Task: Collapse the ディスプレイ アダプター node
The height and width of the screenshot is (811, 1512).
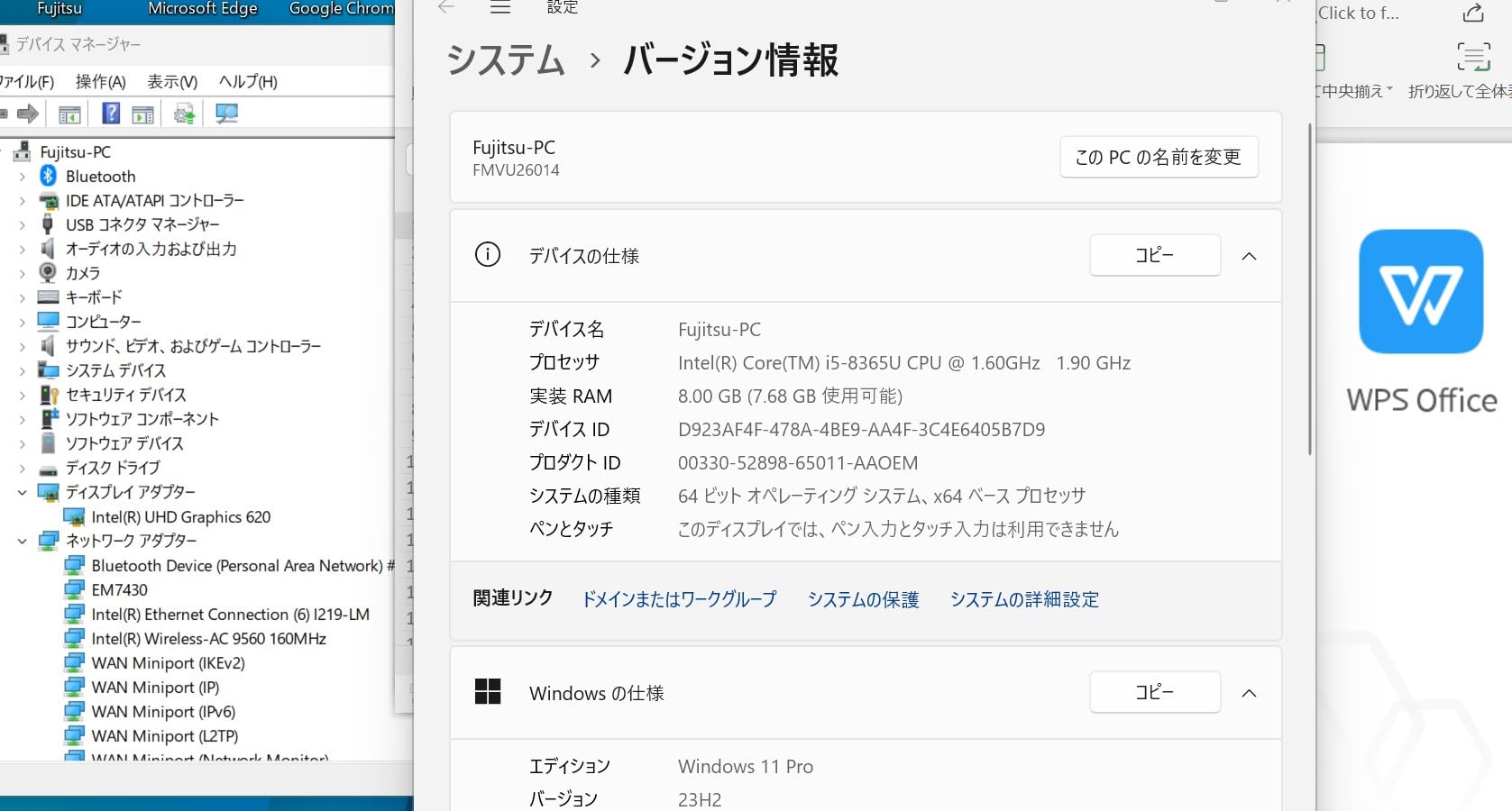Action: [23, 492]
